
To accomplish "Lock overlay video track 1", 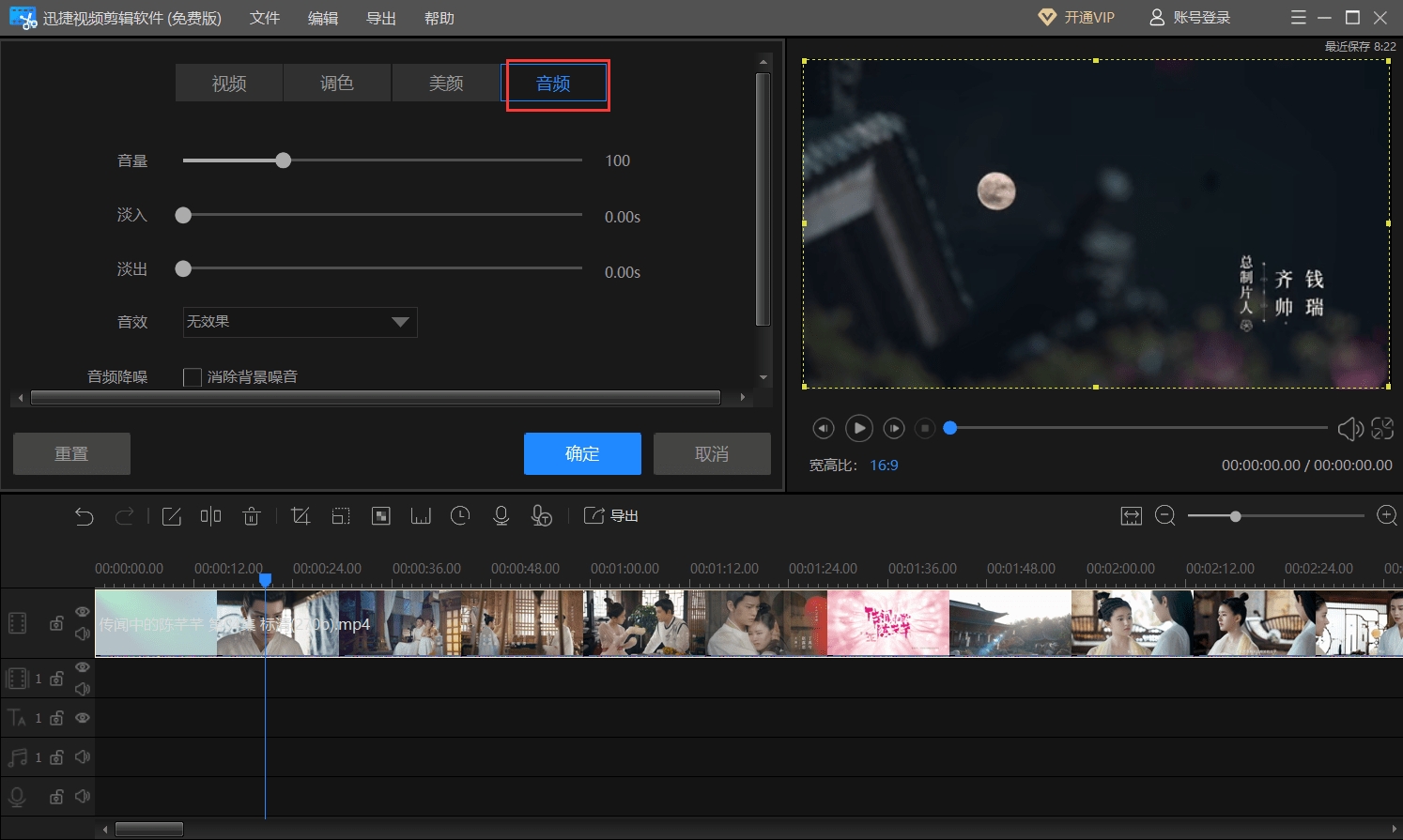I will (x=56, y=678).
